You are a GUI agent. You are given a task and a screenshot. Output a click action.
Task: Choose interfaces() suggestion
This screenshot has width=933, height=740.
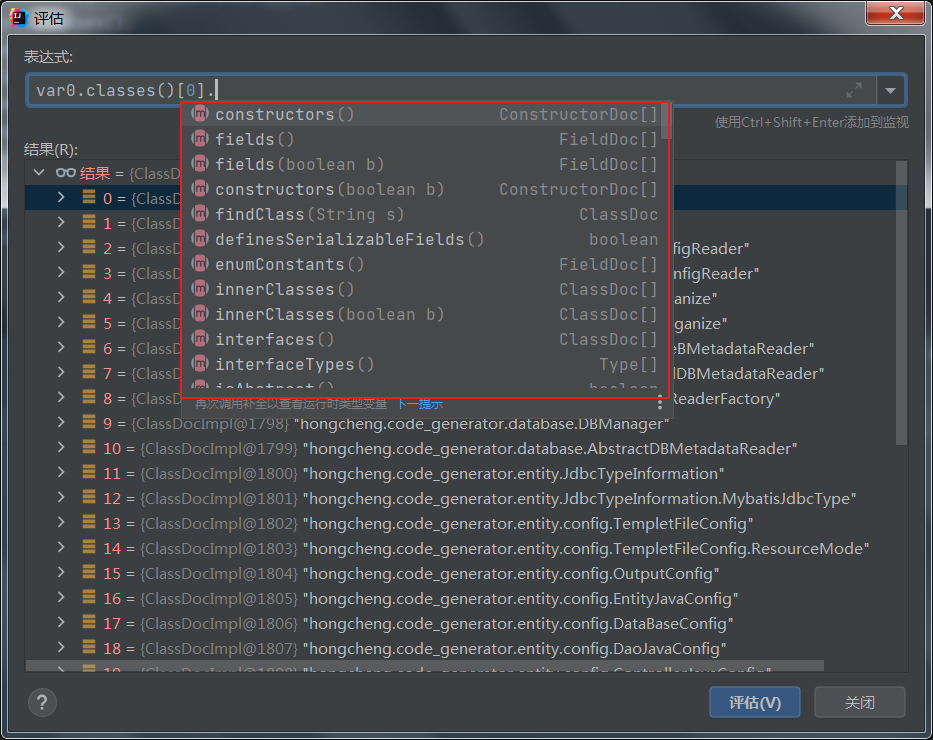tap(425, 339)
